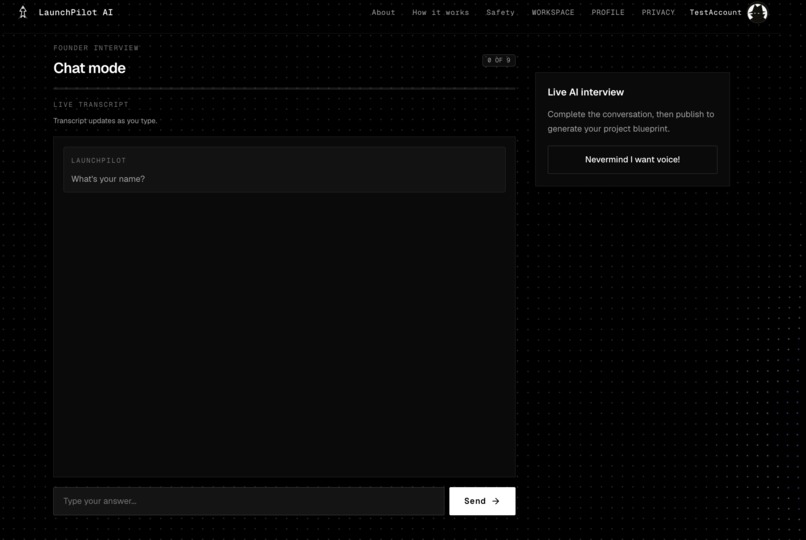Image resolution: width=806 pixels, height=540 pixels.
Task: Focus the Type your answer field
Action: point(249,501)
